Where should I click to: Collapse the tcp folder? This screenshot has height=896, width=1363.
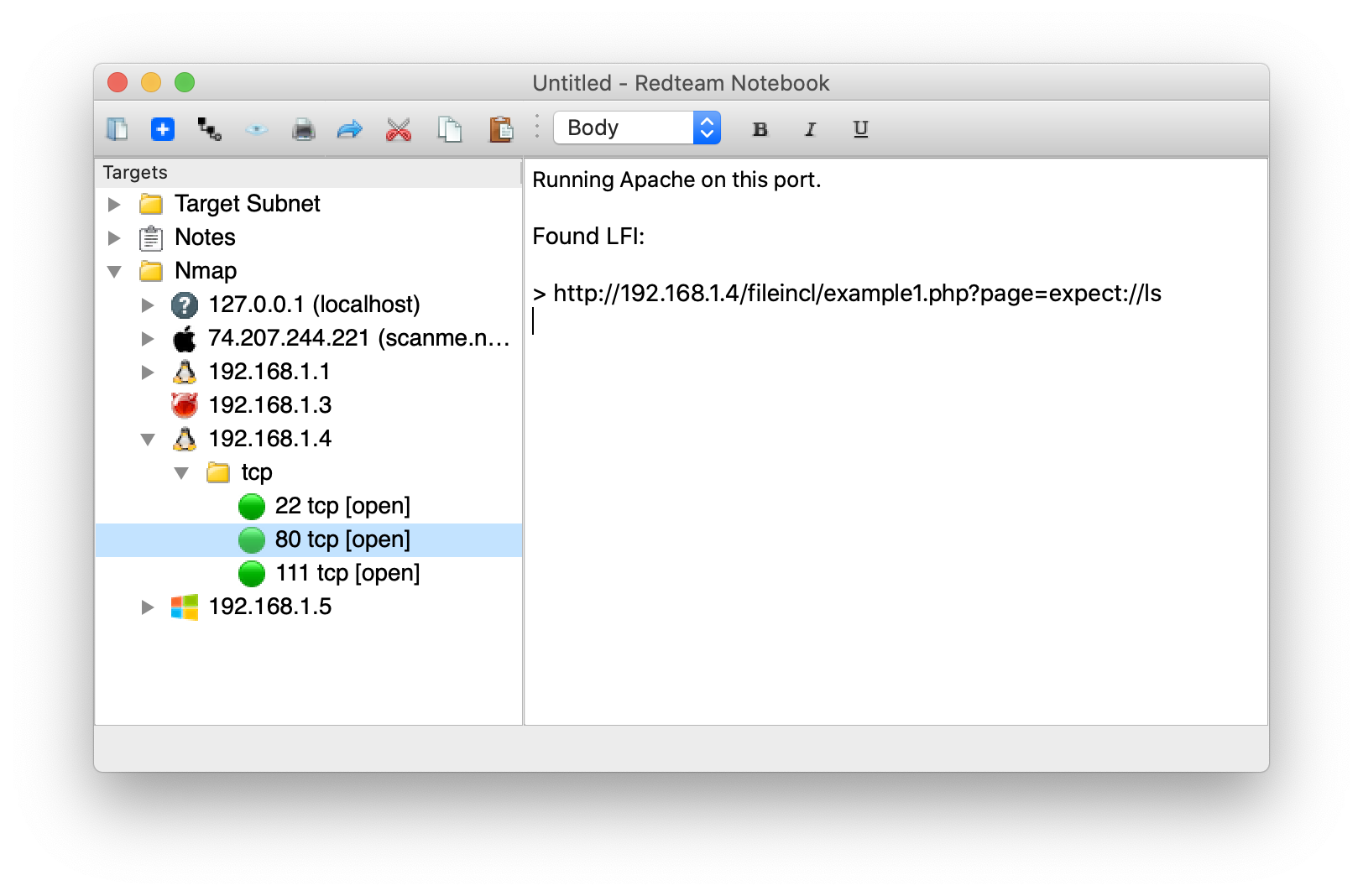coord(181,472)
